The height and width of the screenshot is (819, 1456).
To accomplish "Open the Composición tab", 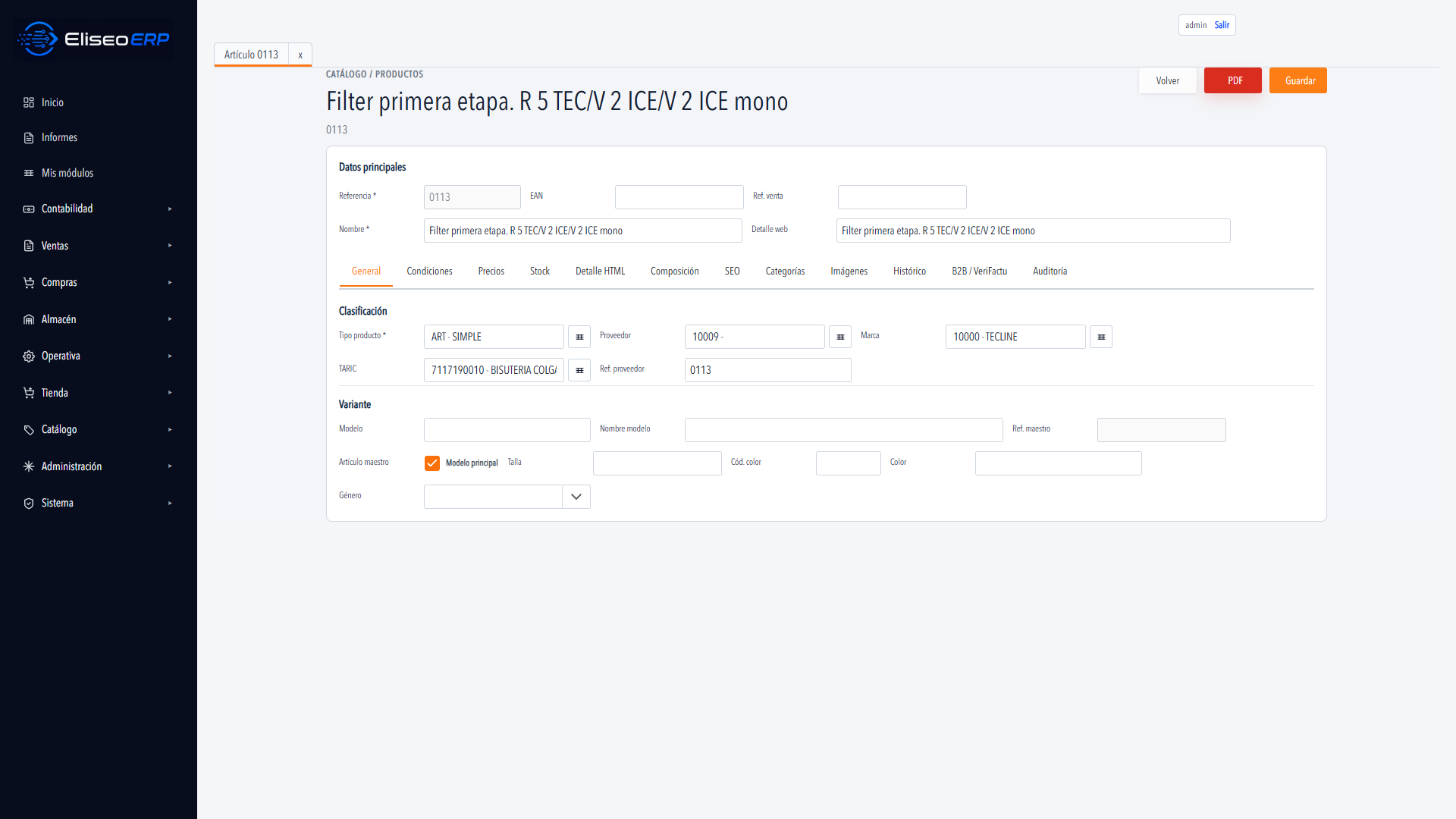I will pos(675,271).
